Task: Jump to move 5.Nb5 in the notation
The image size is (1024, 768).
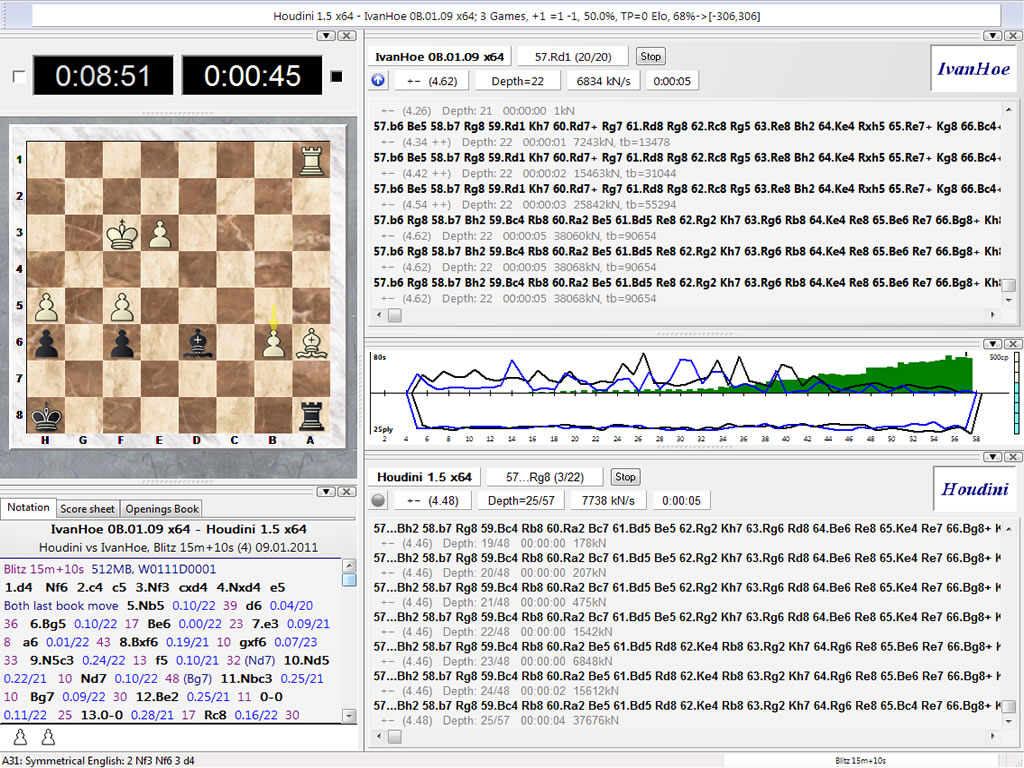Action: pos(146,605)
